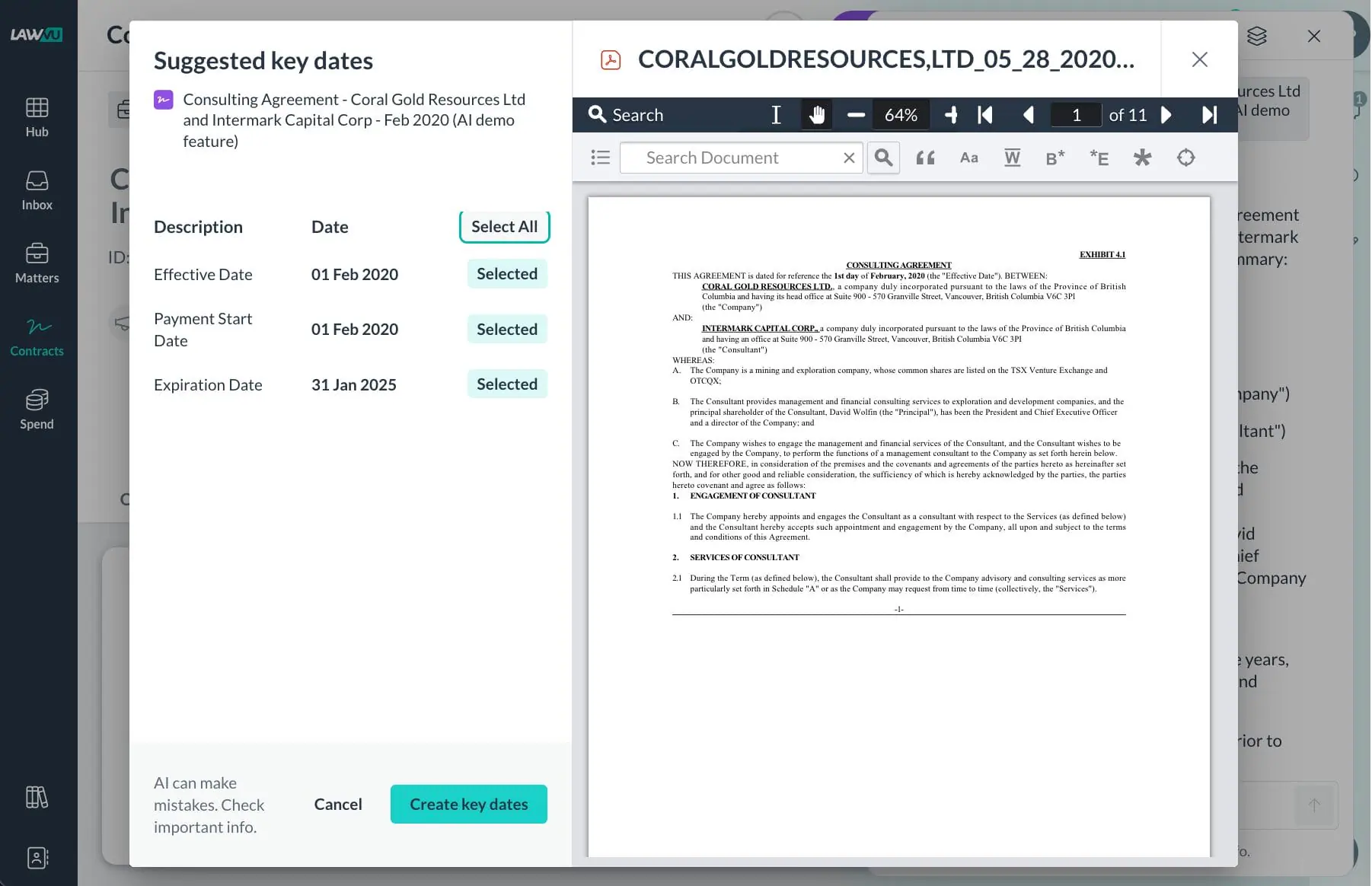
Task: Click the PDF file icon
Action: coord(611,59)
